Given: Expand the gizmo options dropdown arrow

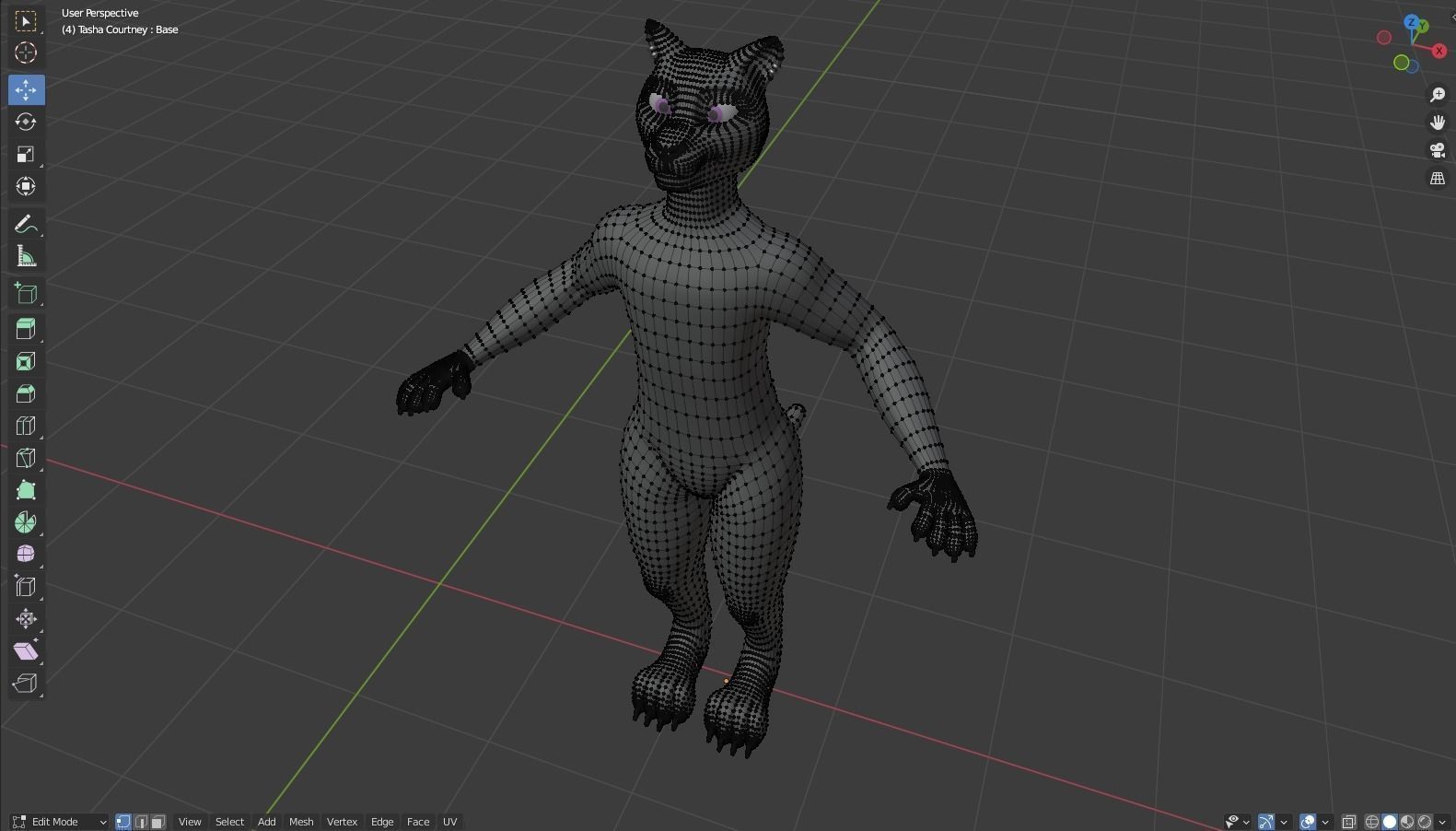Looking at the screenshot, I should coord(1284,822).
